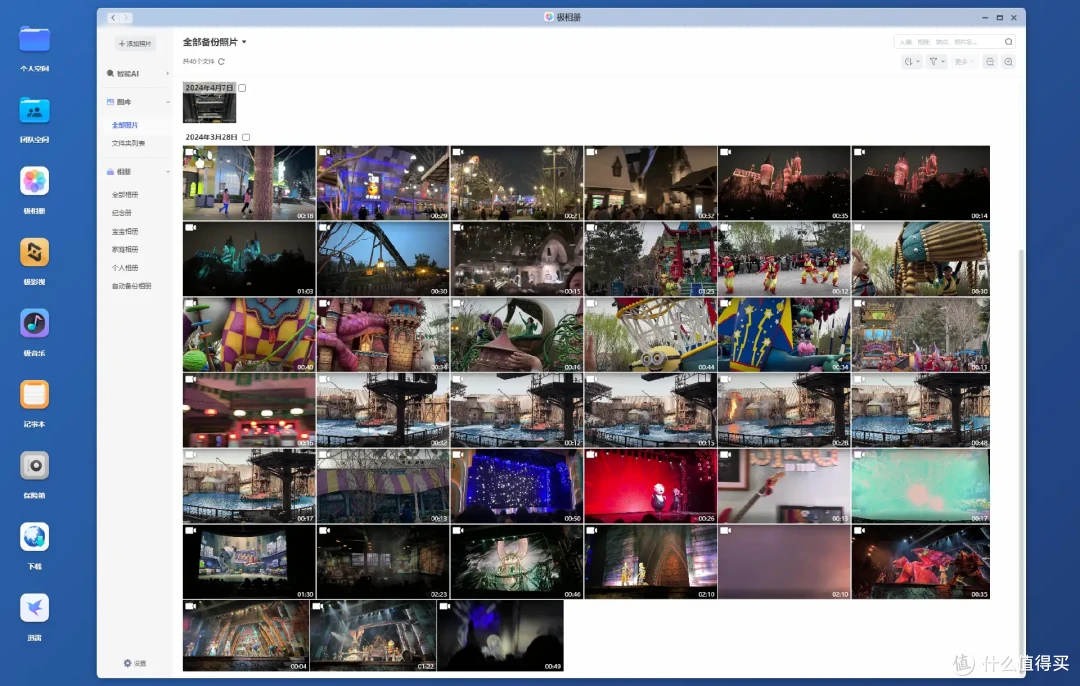Launch the 极音乐 music app icon
The width and height of the screenshot is (1080, 686).
(34, 323)
